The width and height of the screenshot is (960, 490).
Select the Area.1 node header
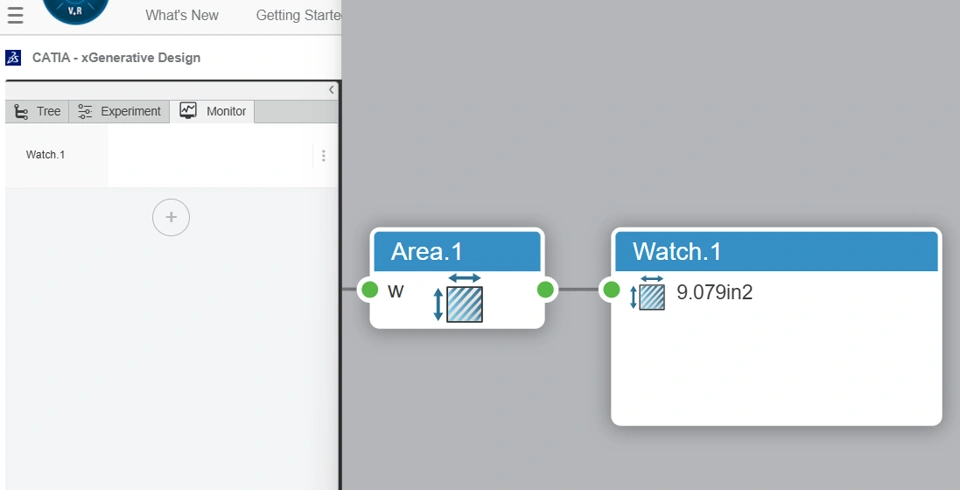point(457,251)
